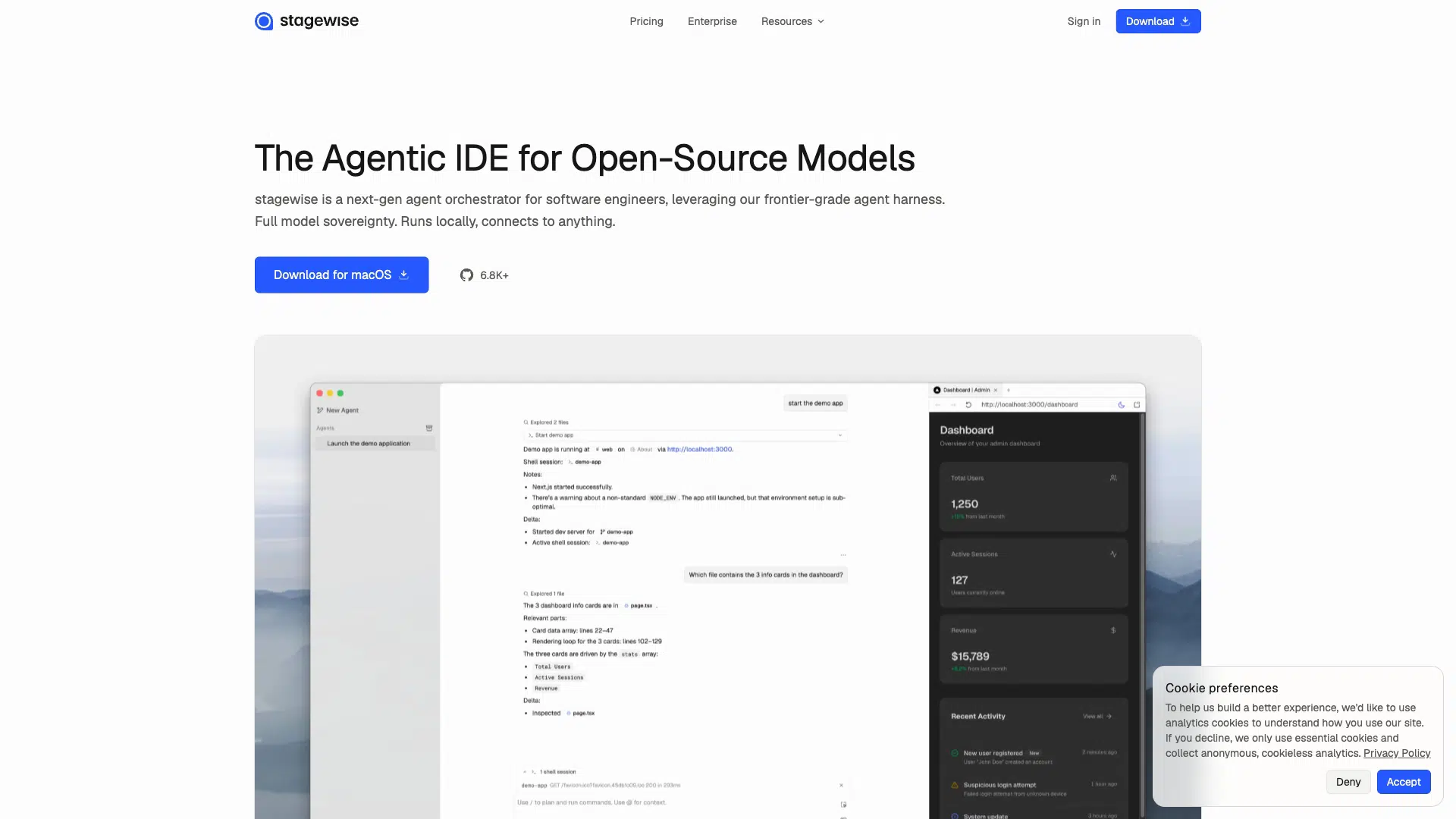Image resolution: width=1456 pixels, height=819 pixels.
Task: Dismiss the demo-app shell log line
Action: tap(841, 785)
